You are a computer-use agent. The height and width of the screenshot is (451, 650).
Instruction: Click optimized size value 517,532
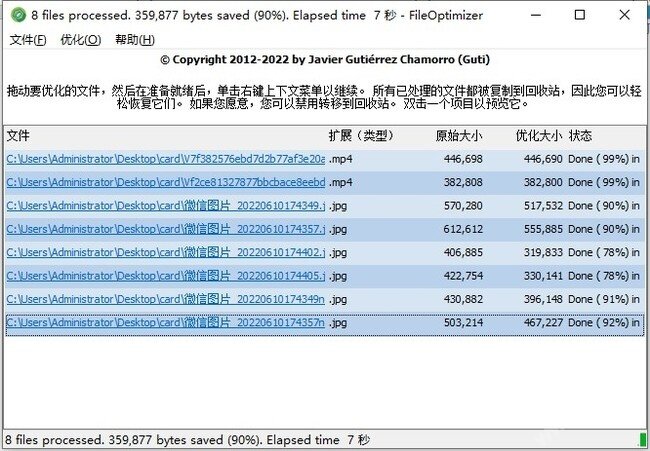[x=543, y=206]
